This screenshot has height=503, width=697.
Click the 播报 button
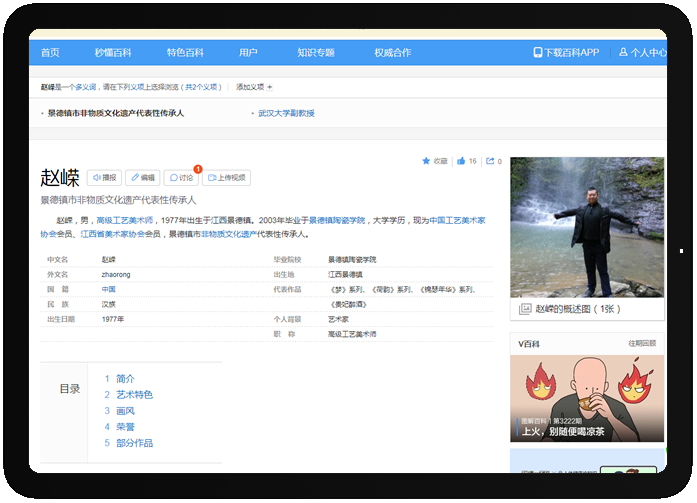click(x=104, y=178)
